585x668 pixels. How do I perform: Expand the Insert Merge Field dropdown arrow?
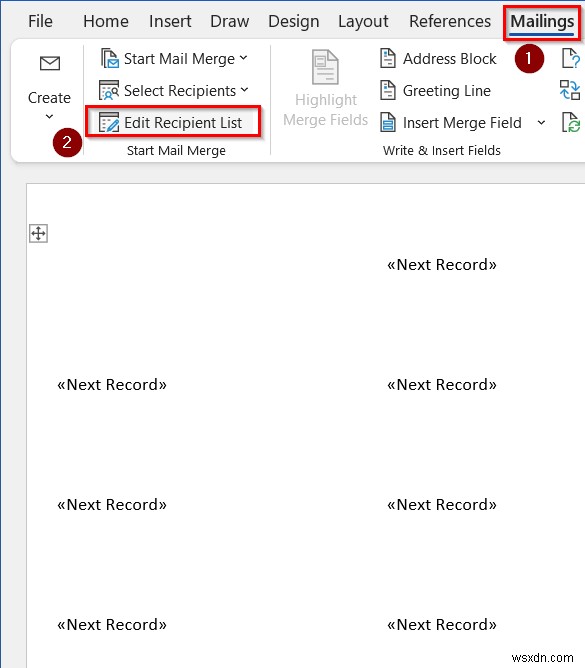[x=541, y=123]
